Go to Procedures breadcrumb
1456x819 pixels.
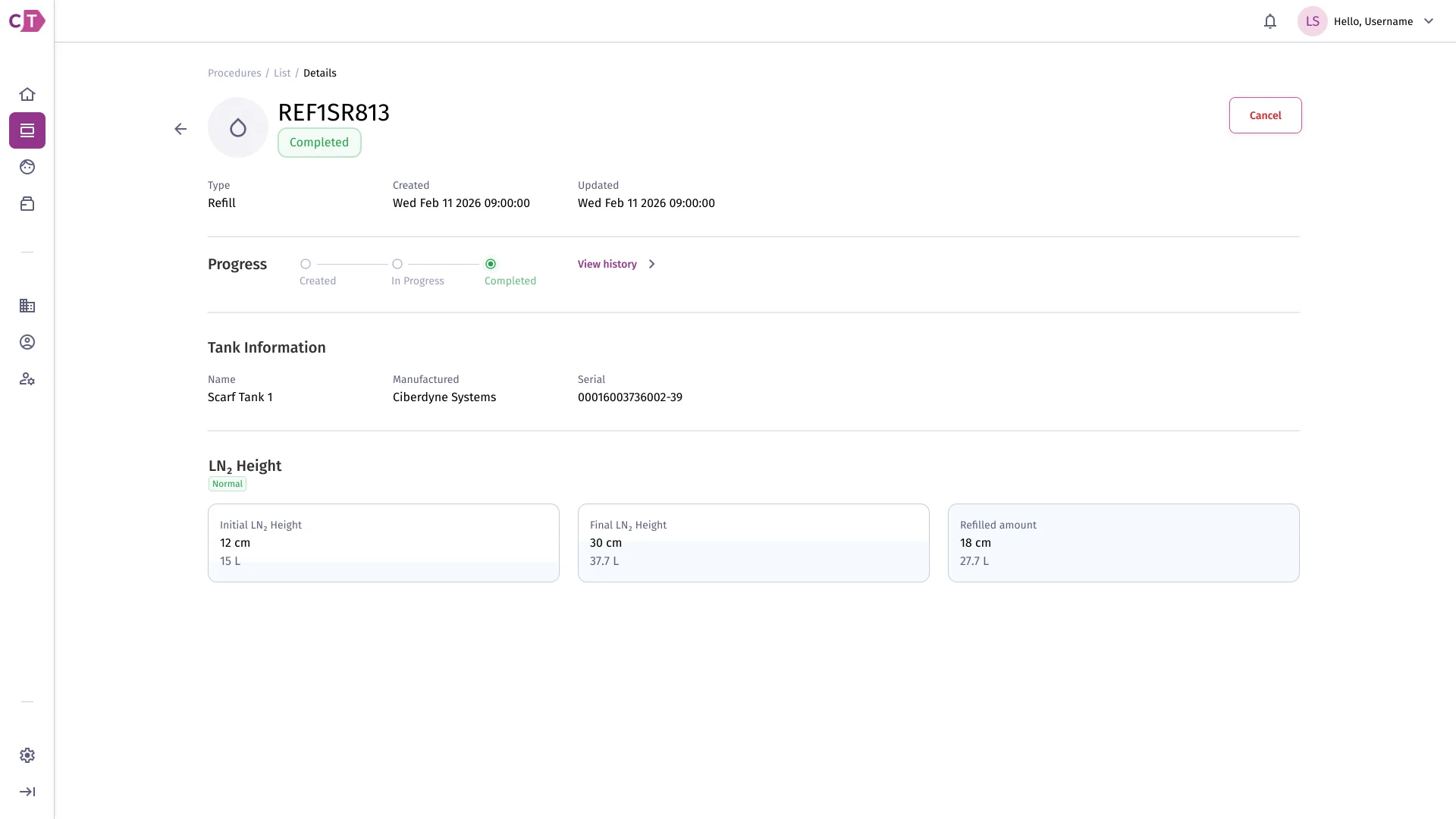pyautogui.click(x=234, y=73)
